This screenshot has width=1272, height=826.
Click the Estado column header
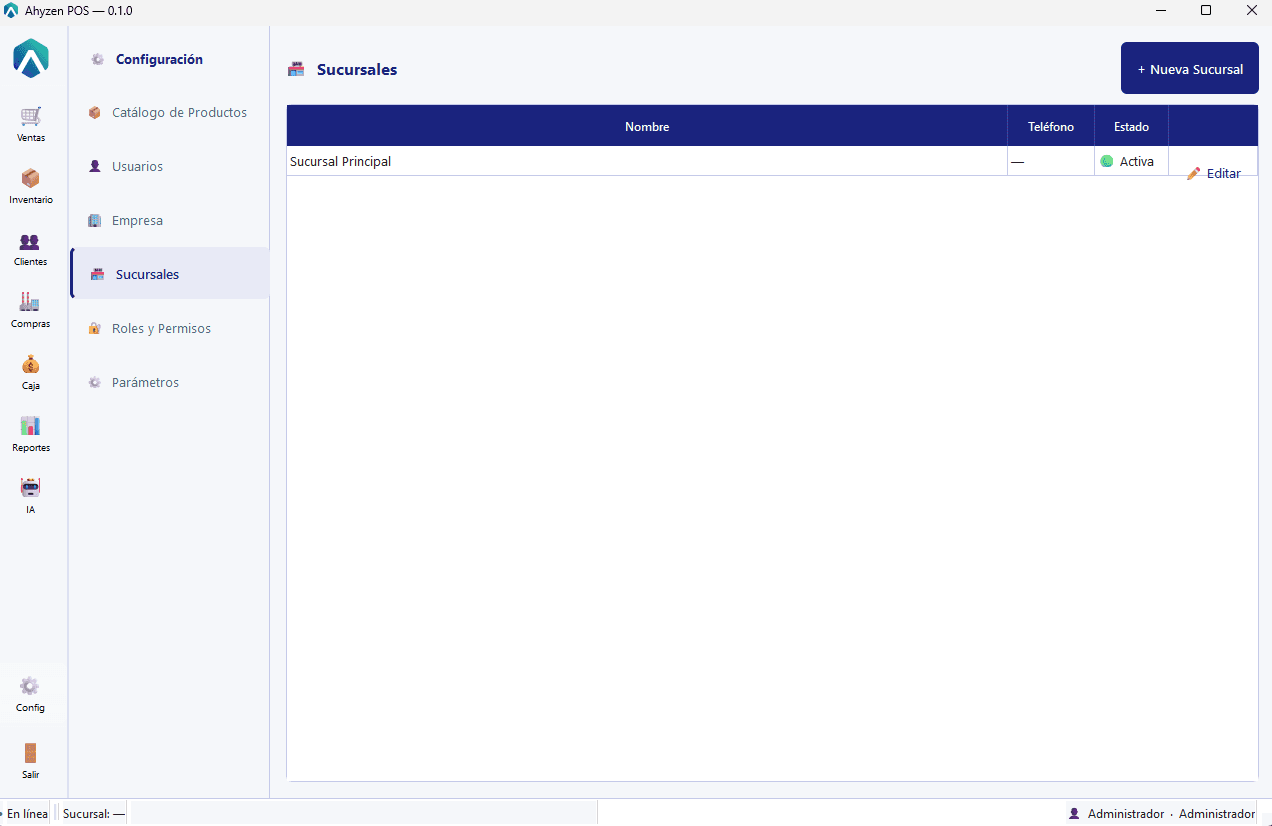1131,127
